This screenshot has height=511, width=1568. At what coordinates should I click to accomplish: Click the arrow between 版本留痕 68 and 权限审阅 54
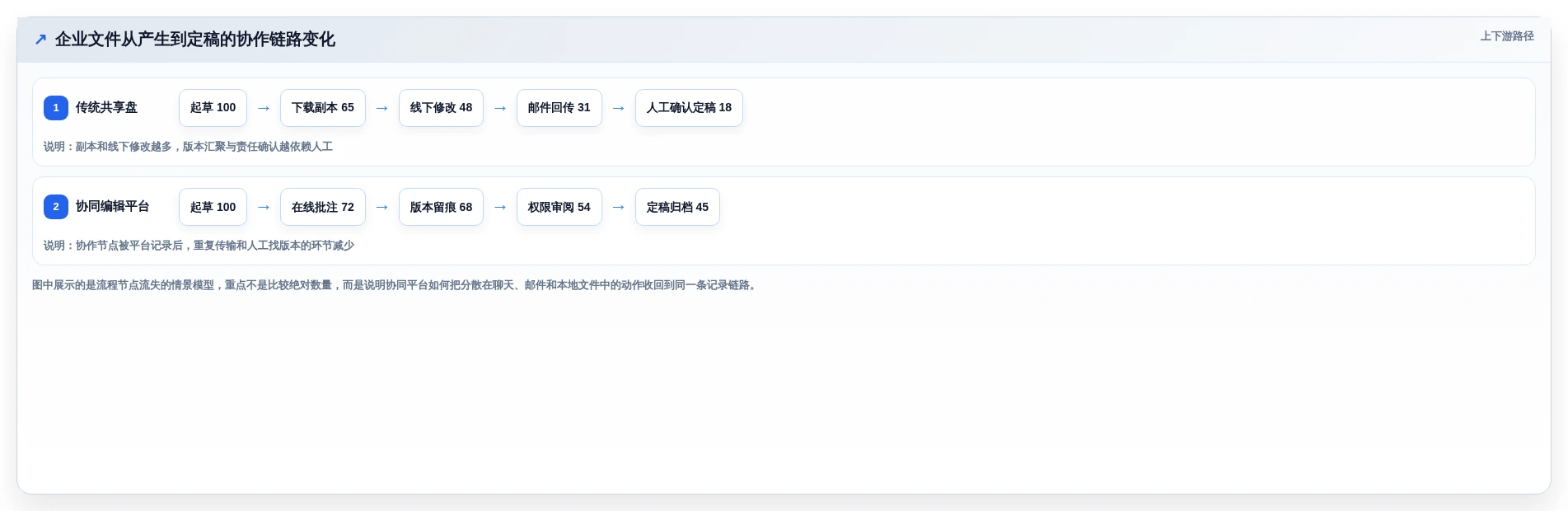500,207
